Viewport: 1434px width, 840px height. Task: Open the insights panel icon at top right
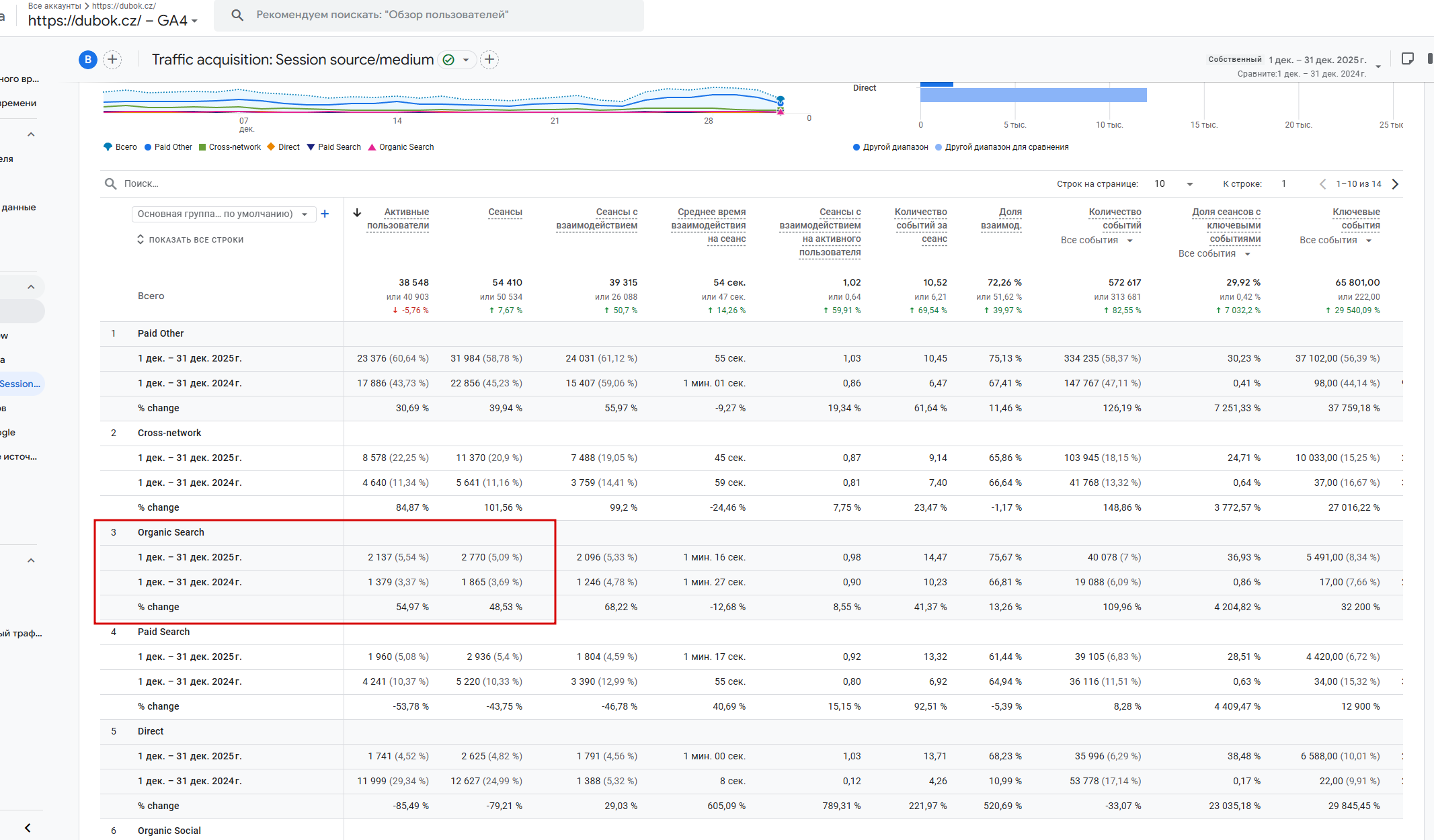click(1407, 59)
